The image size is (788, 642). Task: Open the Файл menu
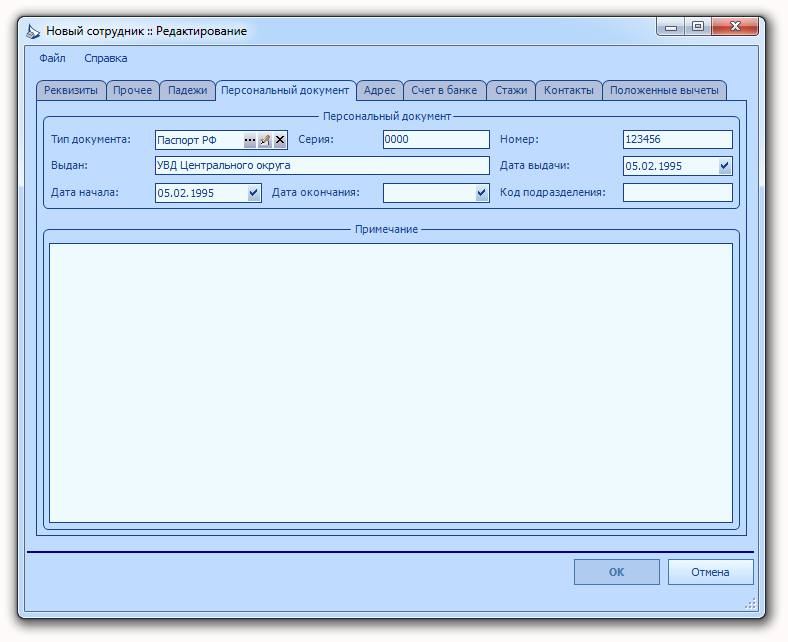pyautogui.click(x=52, y=58)
